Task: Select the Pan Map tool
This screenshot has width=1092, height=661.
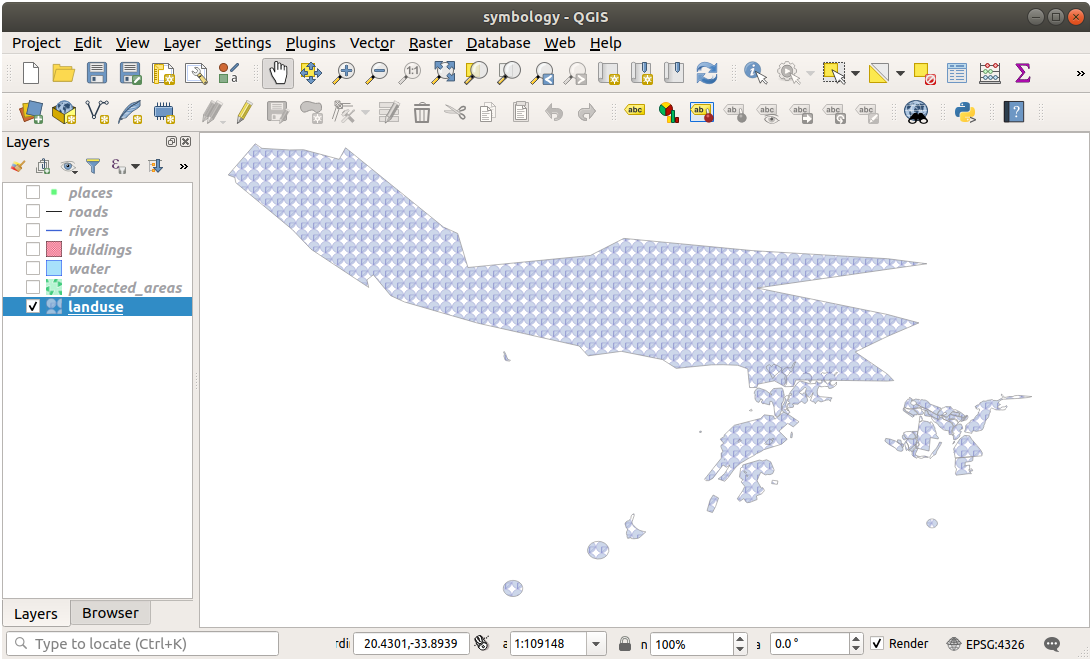Action: click(x=278, y=72)
